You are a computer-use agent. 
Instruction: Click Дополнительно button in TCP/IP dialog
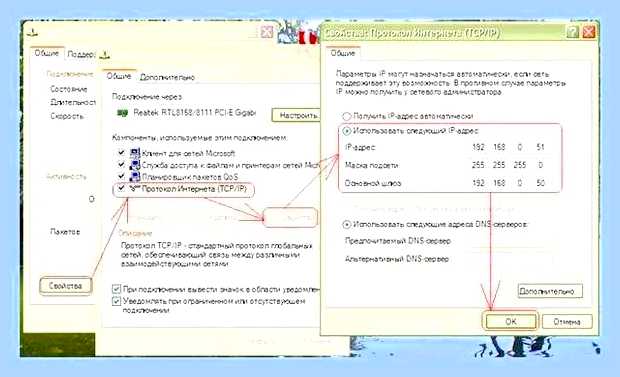[550, 291]
